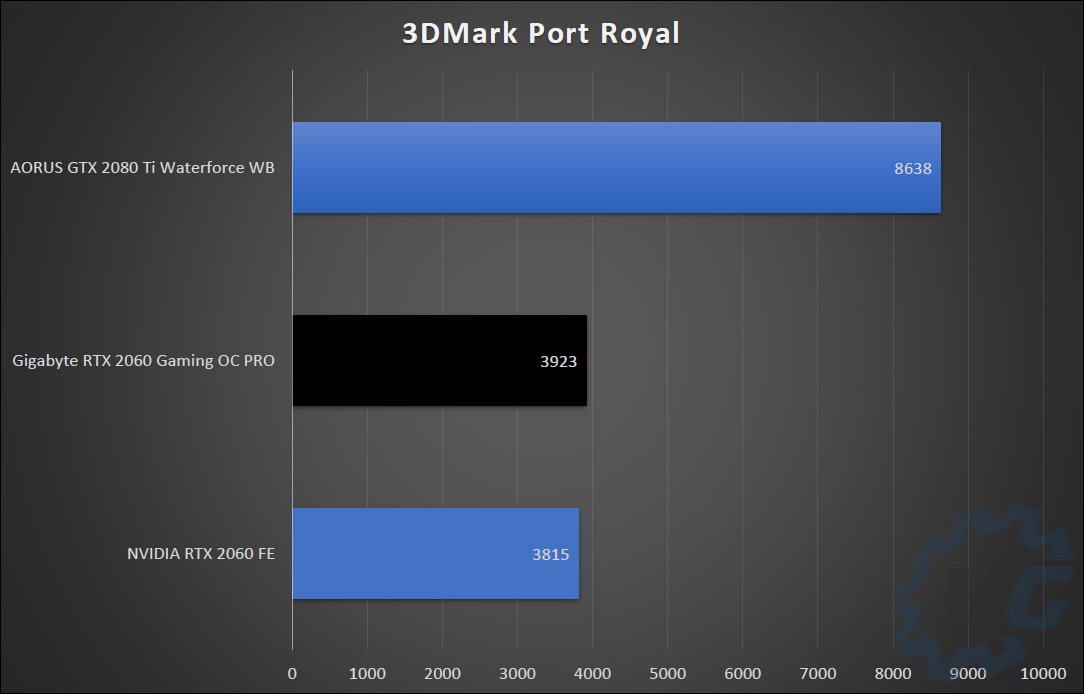Screen dimensions: 1084x694
Task: Click the score value 8638
Action: coord(913,169)
